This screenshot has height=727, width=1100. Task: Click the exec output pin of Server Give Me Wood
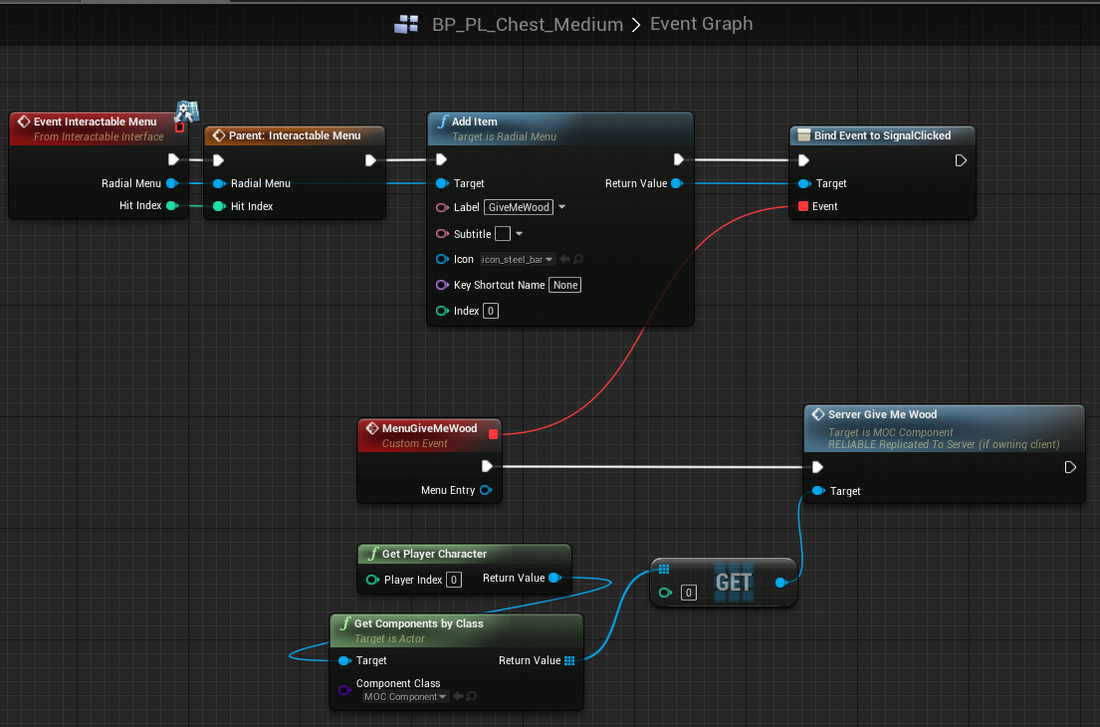pos(1070,467)
